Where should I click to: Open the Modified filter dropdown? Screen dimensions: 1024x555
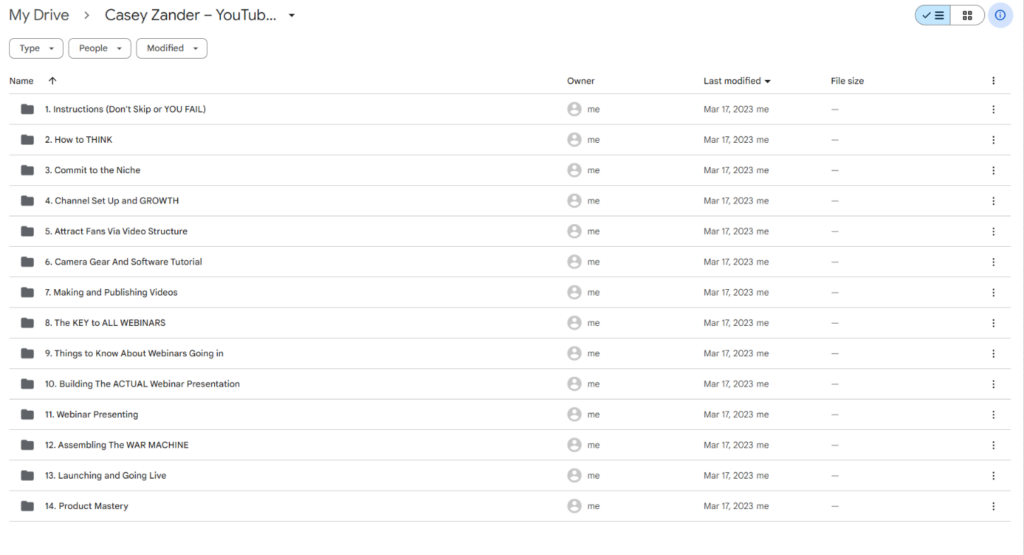[171, 48]
